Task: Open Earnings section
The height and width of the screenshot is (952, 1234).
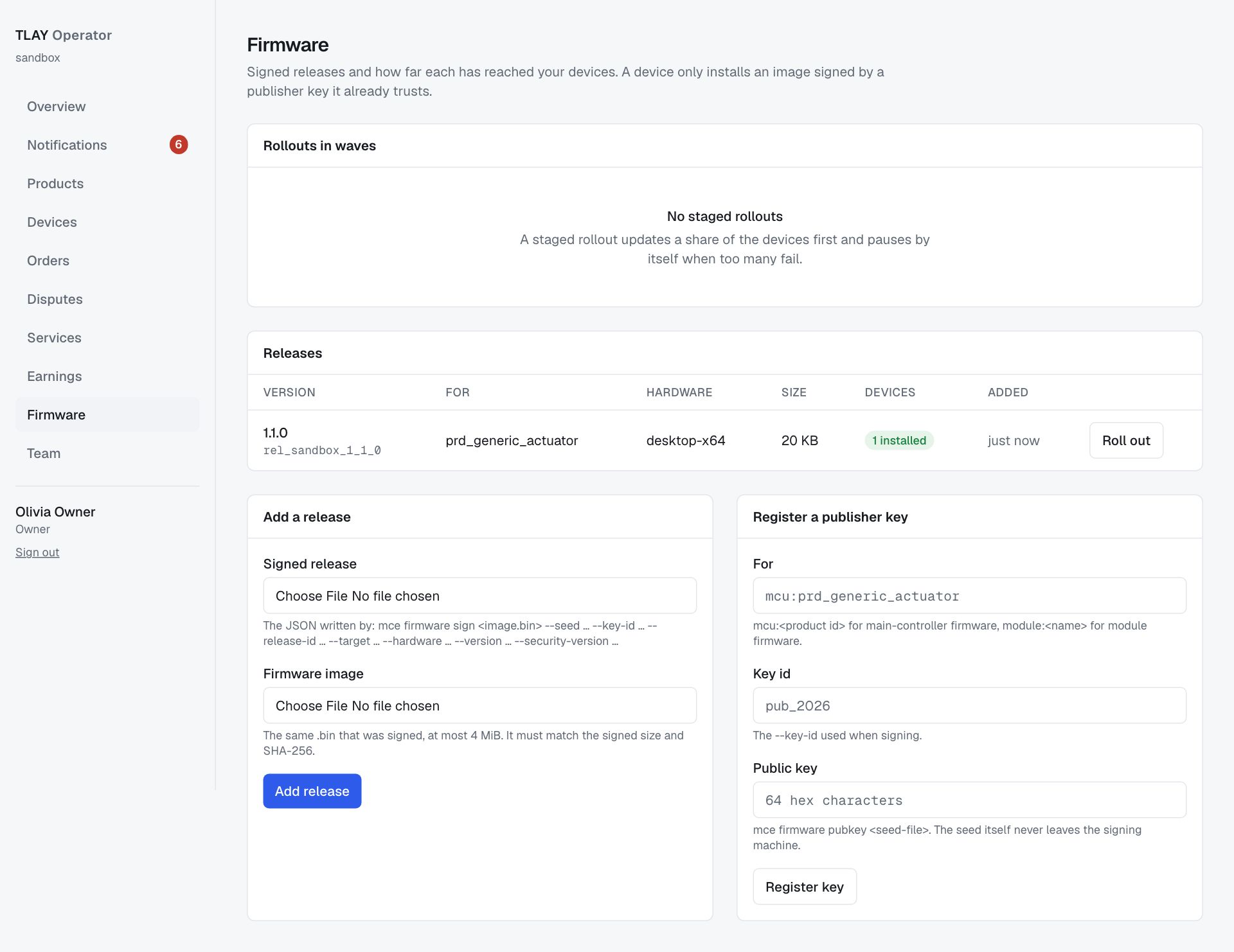Action: 107,376
